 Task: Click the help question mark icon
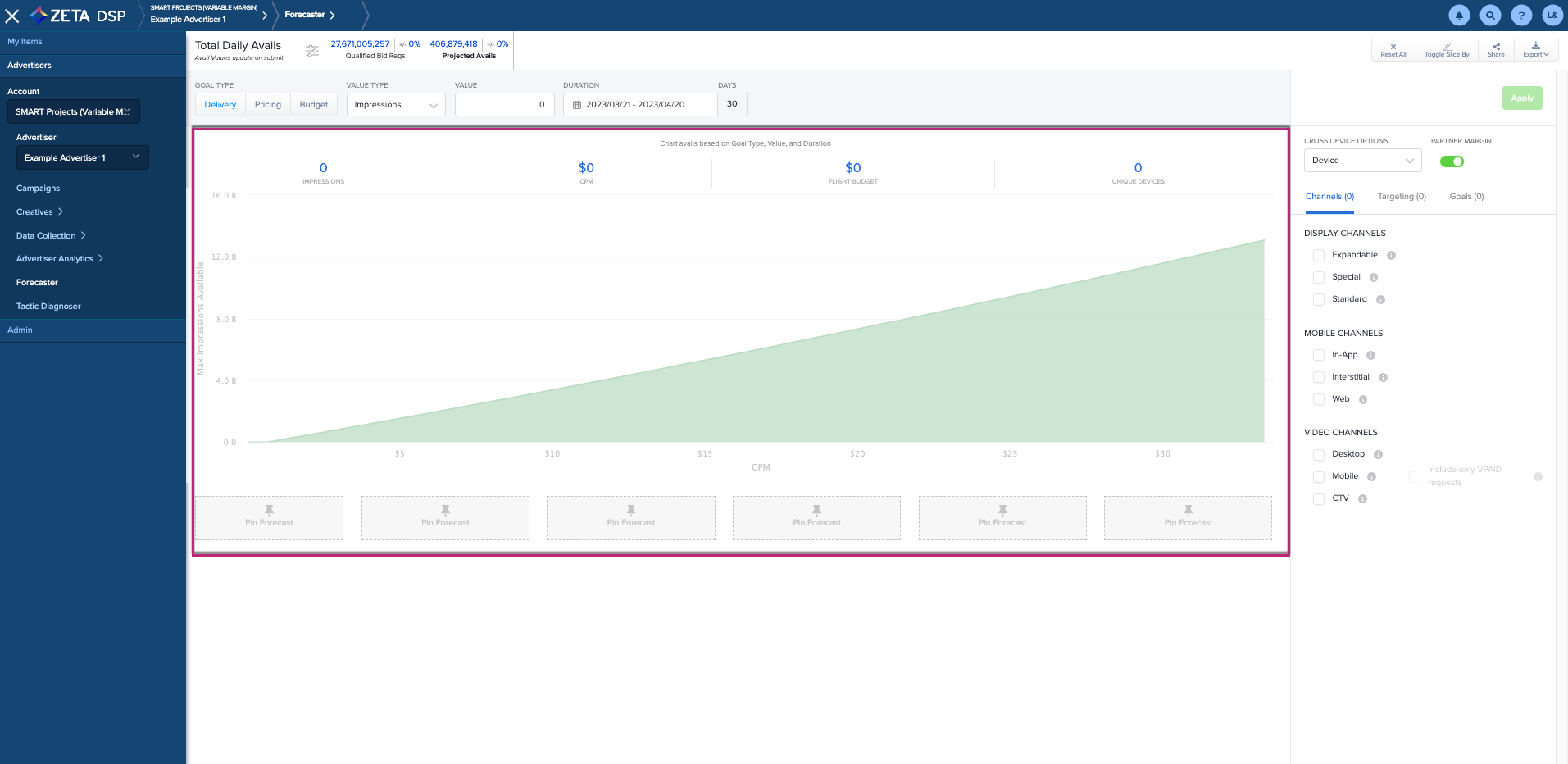tap(1521, 15)
